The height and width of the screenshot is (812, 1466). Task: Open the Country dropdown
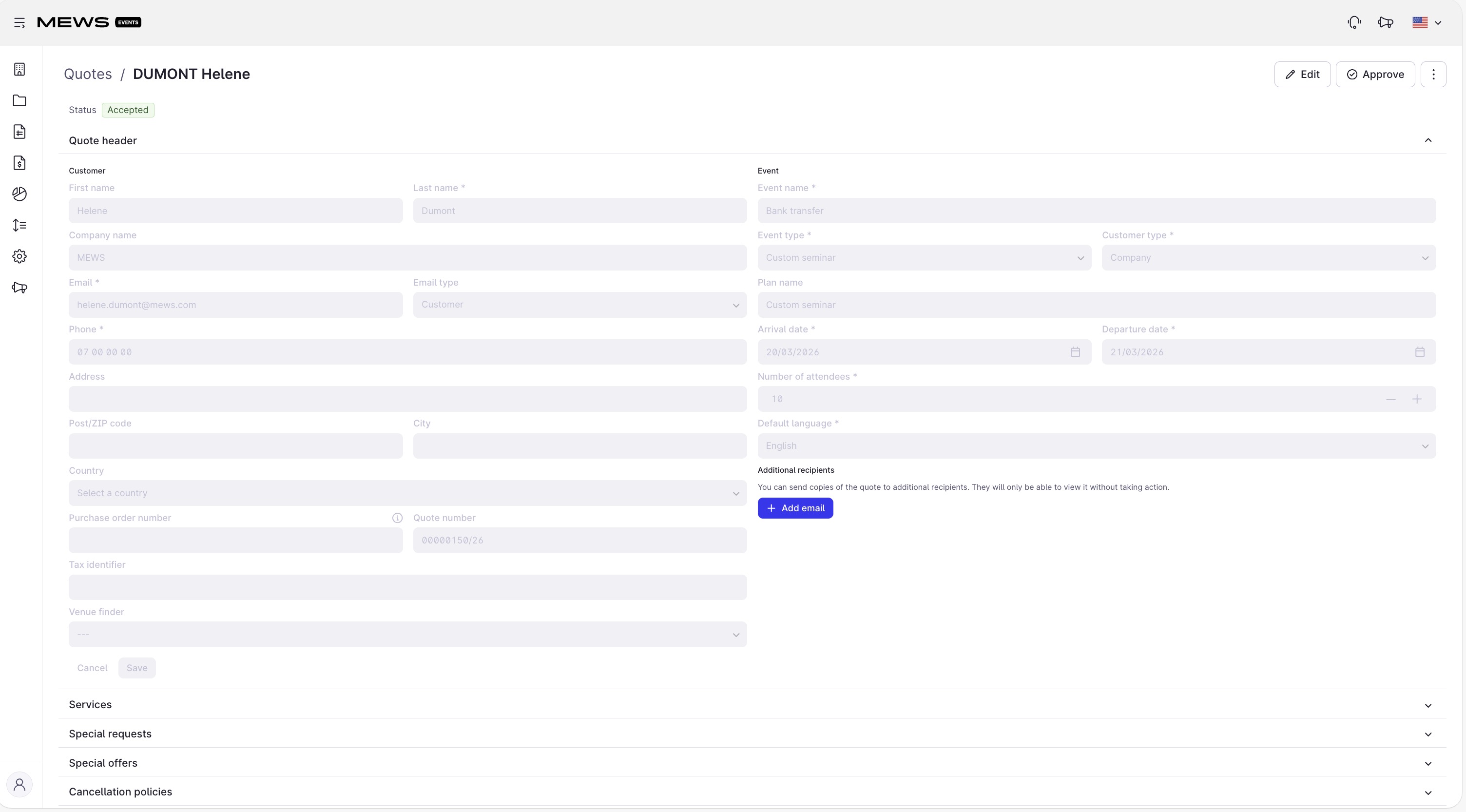click(407, 493)
